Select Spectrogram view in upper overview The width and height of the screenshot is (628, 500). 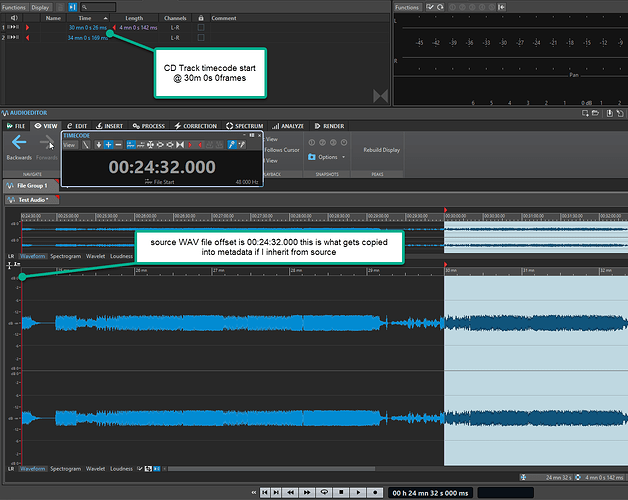coord(65,256)
